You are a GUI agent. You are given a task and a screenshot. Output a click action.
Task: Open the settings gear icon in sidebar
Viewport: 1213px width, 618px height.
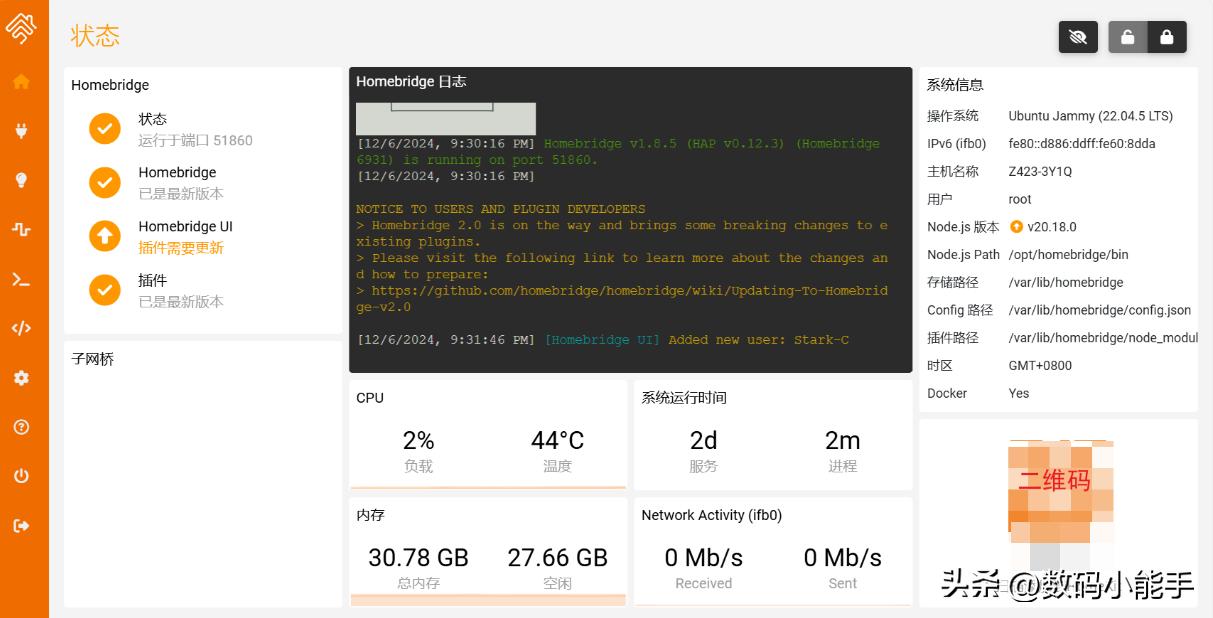21,378
